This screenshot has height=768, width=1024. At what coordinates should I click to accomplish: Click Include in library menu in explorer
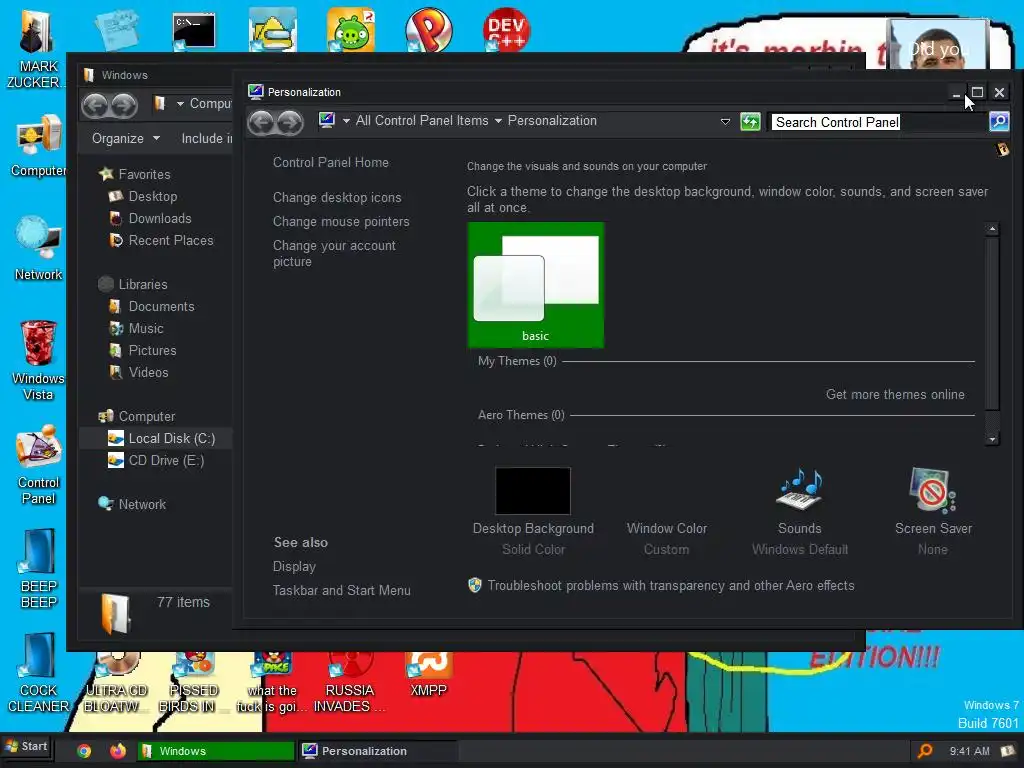tap(206, 138)
